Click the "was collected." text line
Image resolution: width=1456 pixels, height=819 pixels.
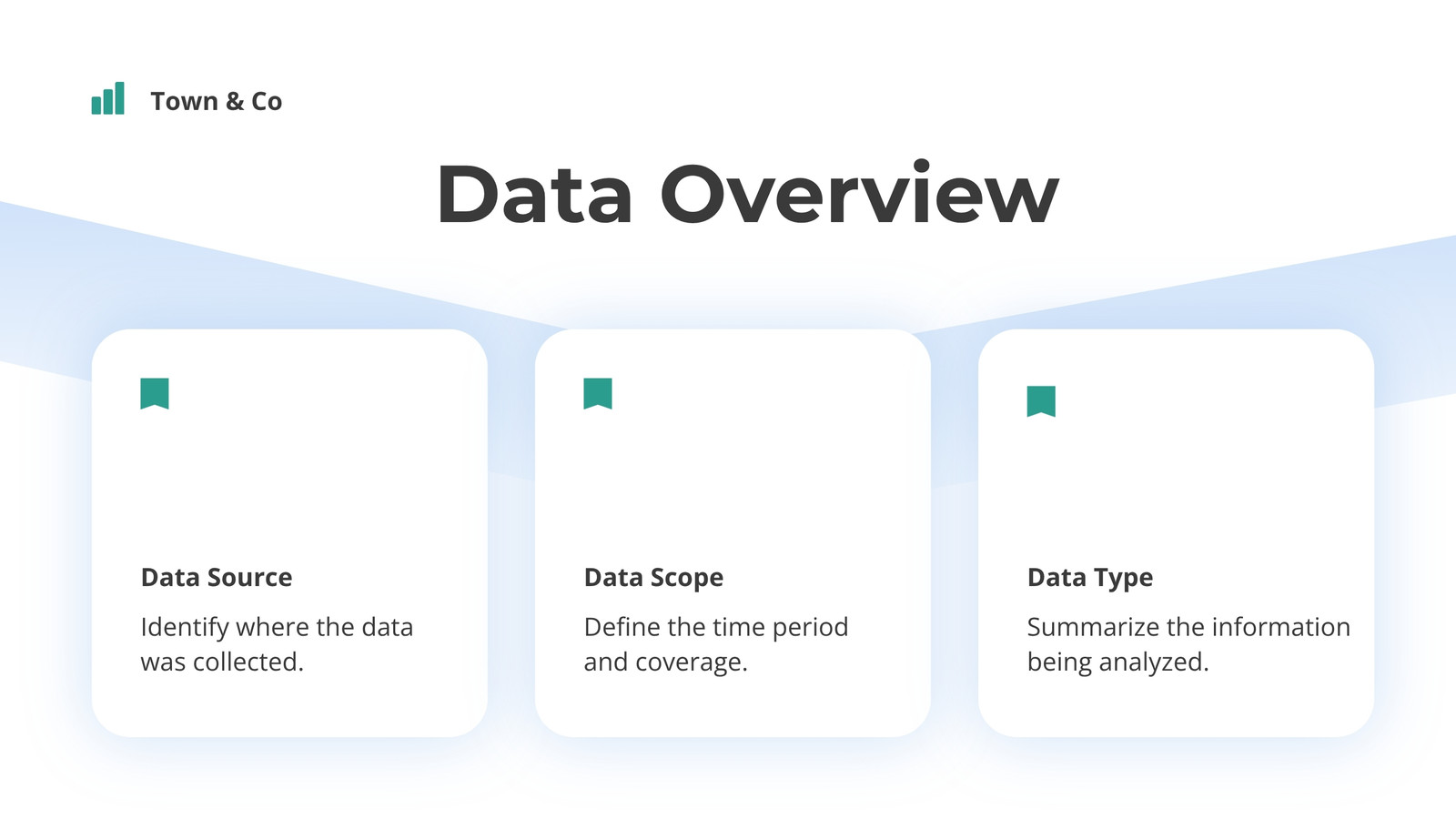tap(222, 662)
